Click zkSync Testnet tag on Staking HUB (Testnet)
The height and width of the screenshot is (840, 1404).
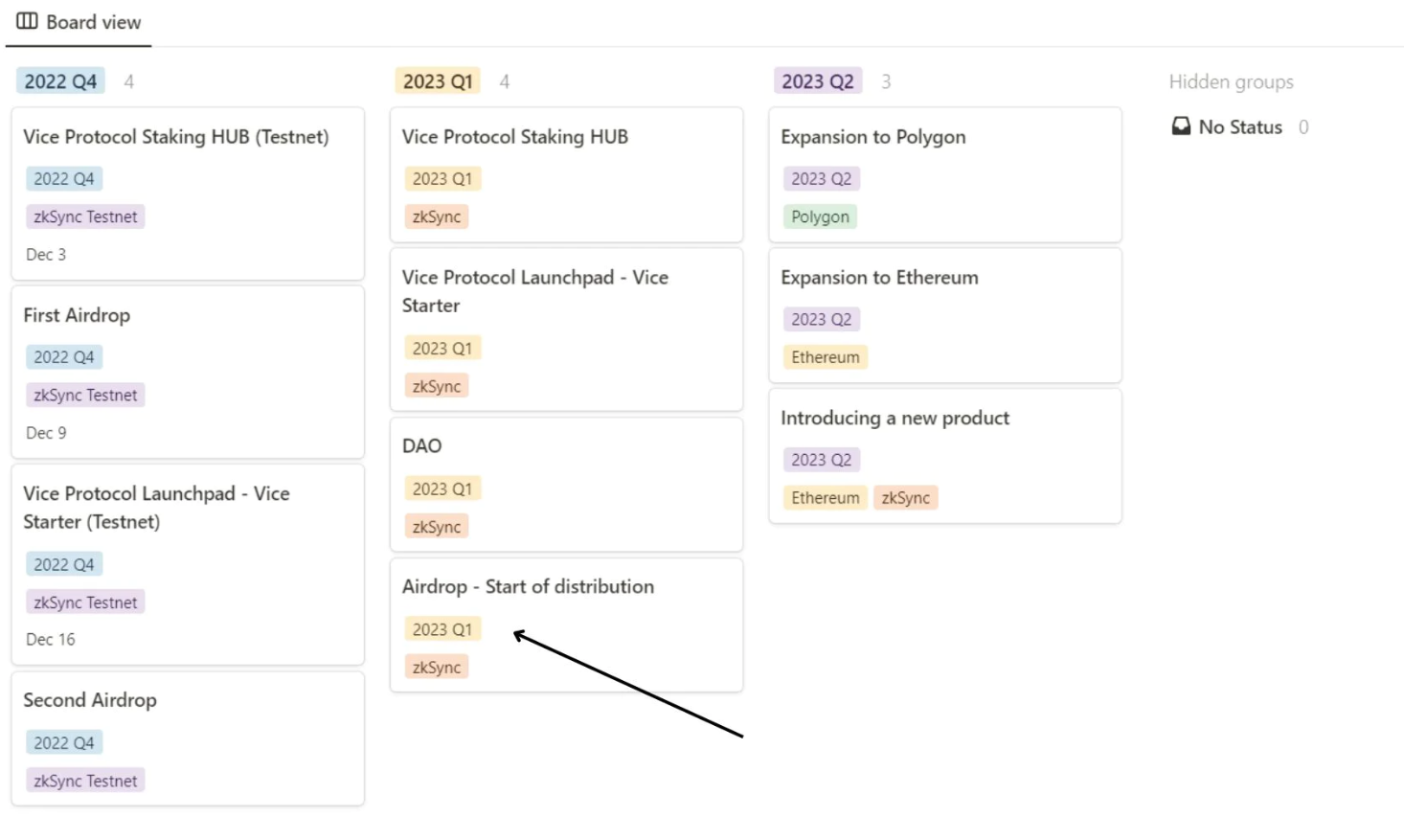click(85, 216)
